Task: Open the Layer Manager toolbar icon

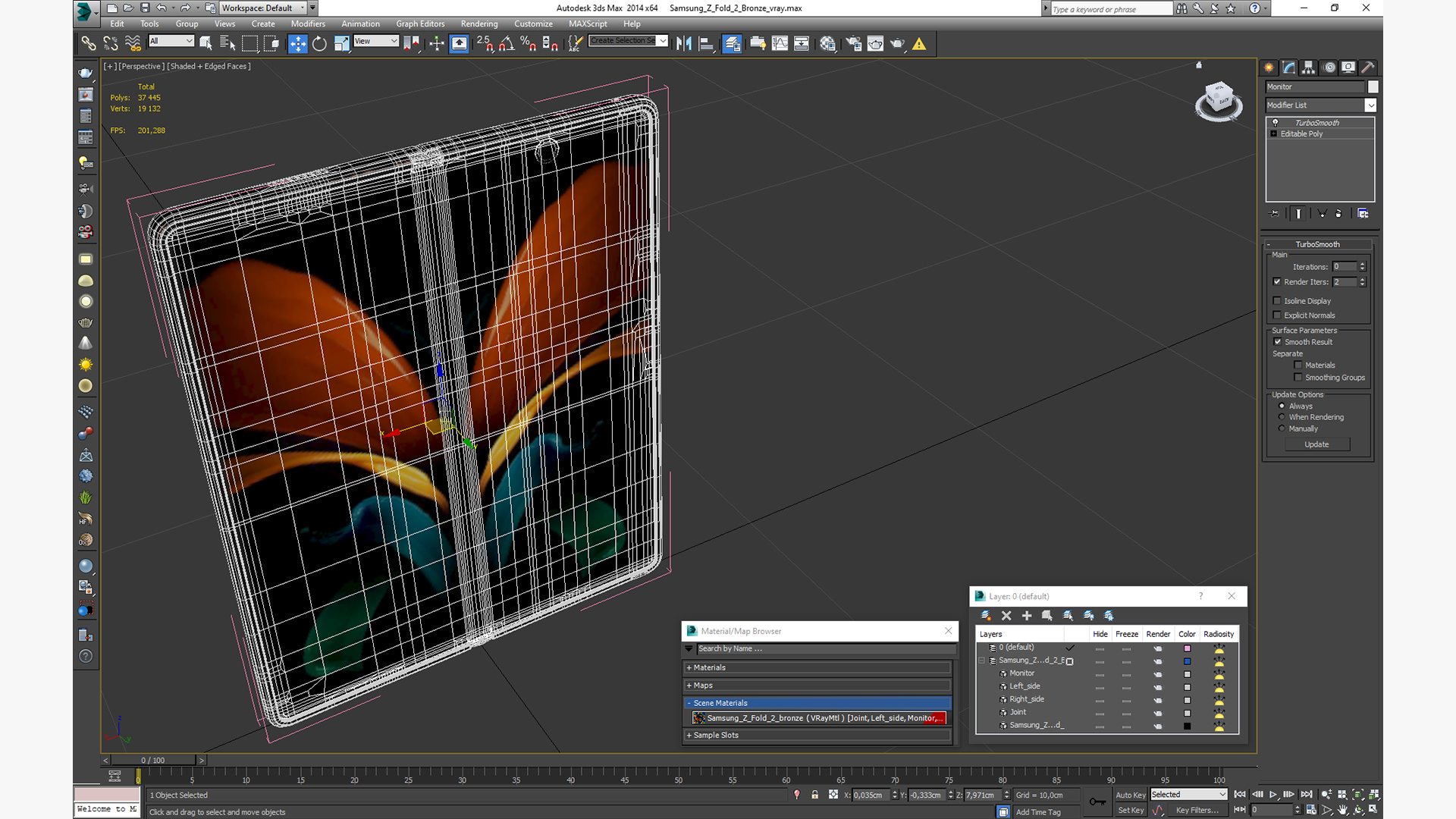Action: [732, 44]
